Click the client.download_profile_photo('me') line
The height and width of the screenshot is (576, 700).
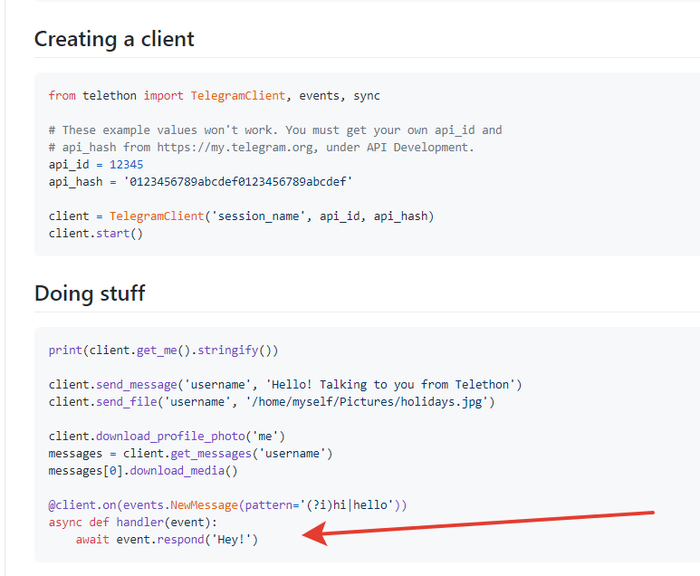tap(167, 436)
